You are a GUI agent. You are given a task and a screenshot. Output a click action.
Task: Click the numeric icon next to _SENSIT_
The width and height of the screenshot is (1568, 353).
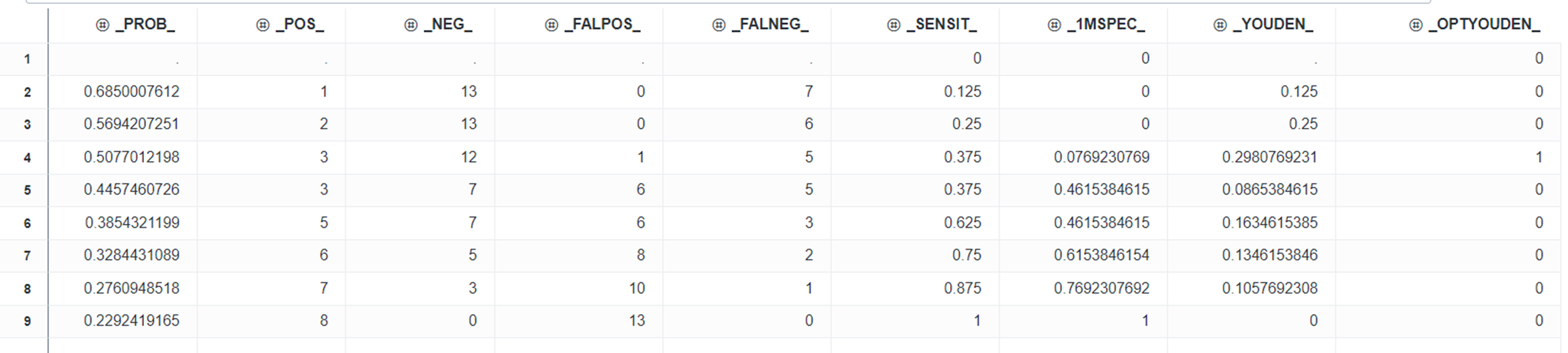click(894, 24)
